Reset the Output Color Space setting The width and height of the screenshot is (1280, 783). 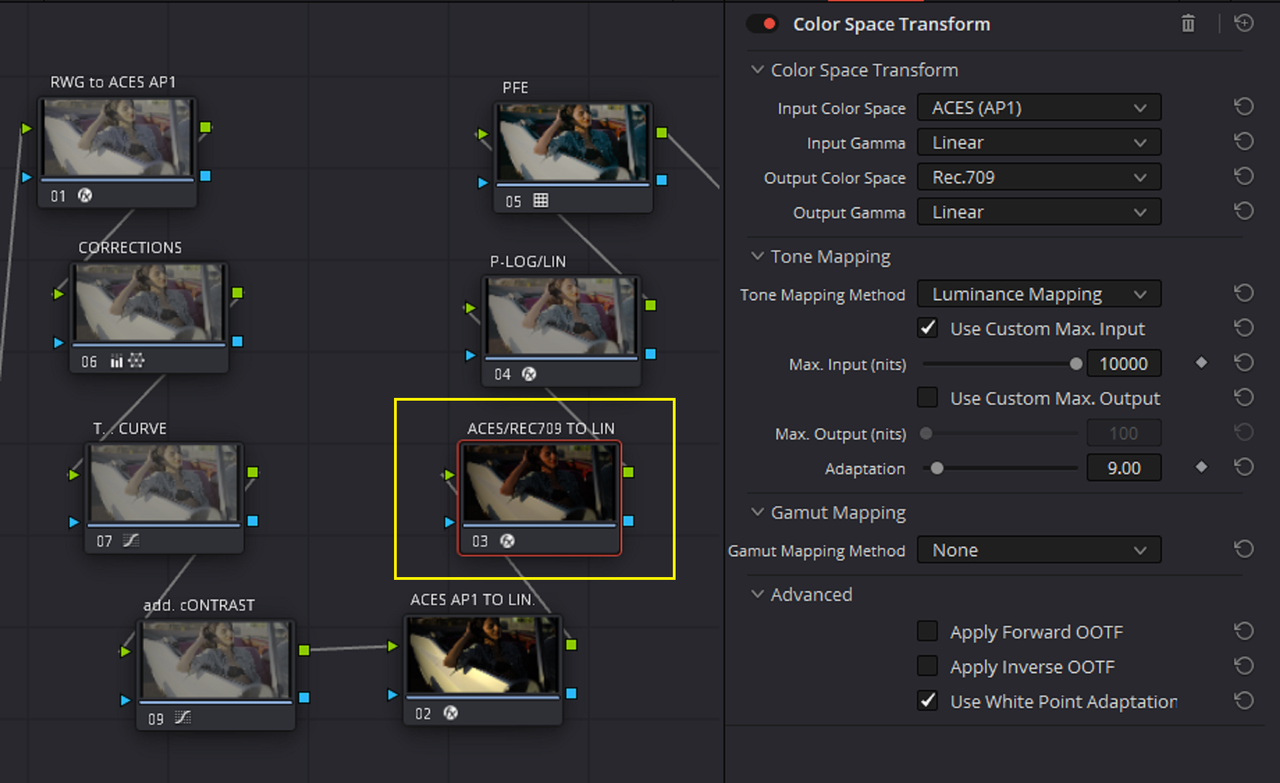coord(1244,177)
